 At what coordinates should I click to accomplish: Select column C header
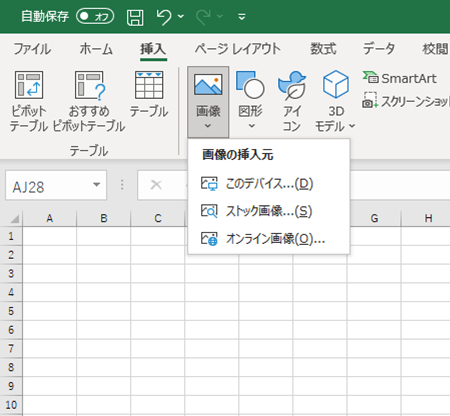(158, 218)
